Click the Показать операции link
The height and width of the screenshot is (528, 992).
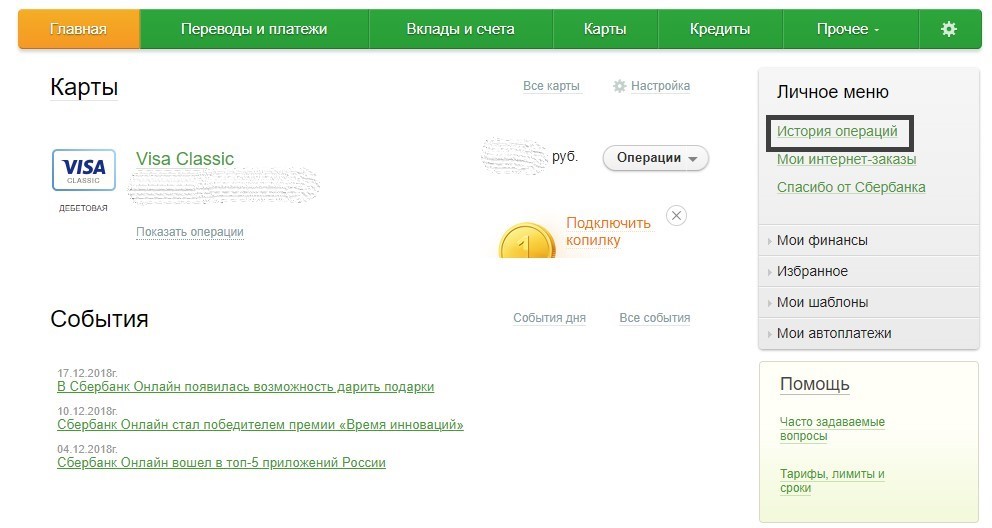[x=190, y=232]
